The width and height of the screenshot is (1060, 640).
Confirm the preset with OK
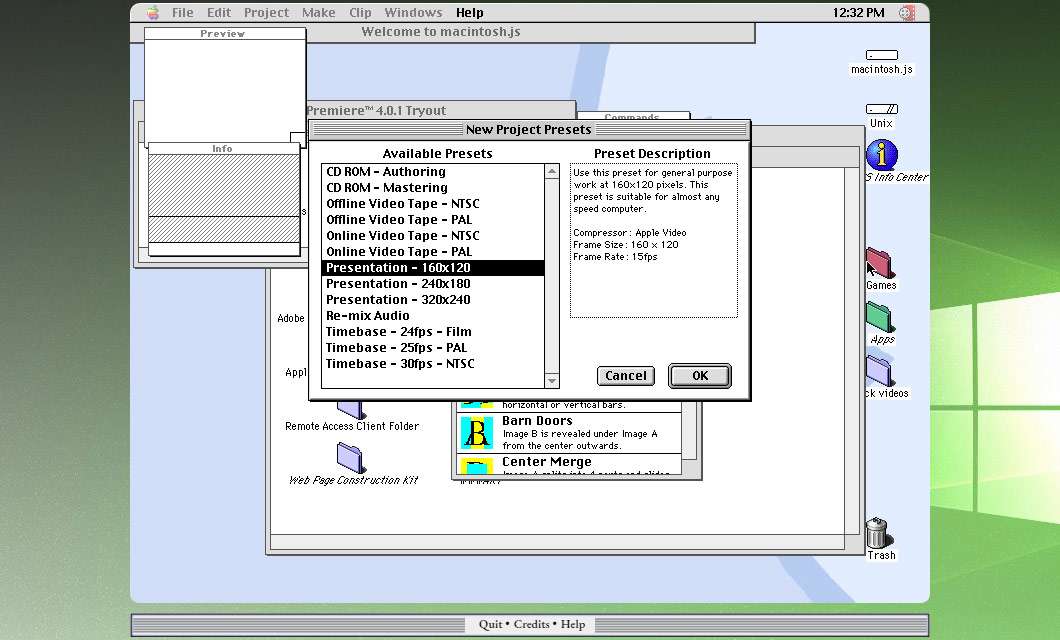click(700, 376)
